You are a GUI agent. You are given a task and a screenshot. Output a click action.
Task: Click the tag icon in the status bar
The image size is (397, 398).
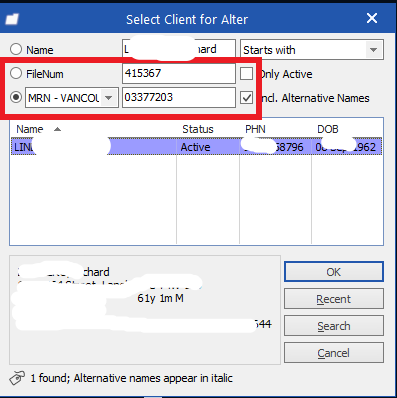[17, 378]
